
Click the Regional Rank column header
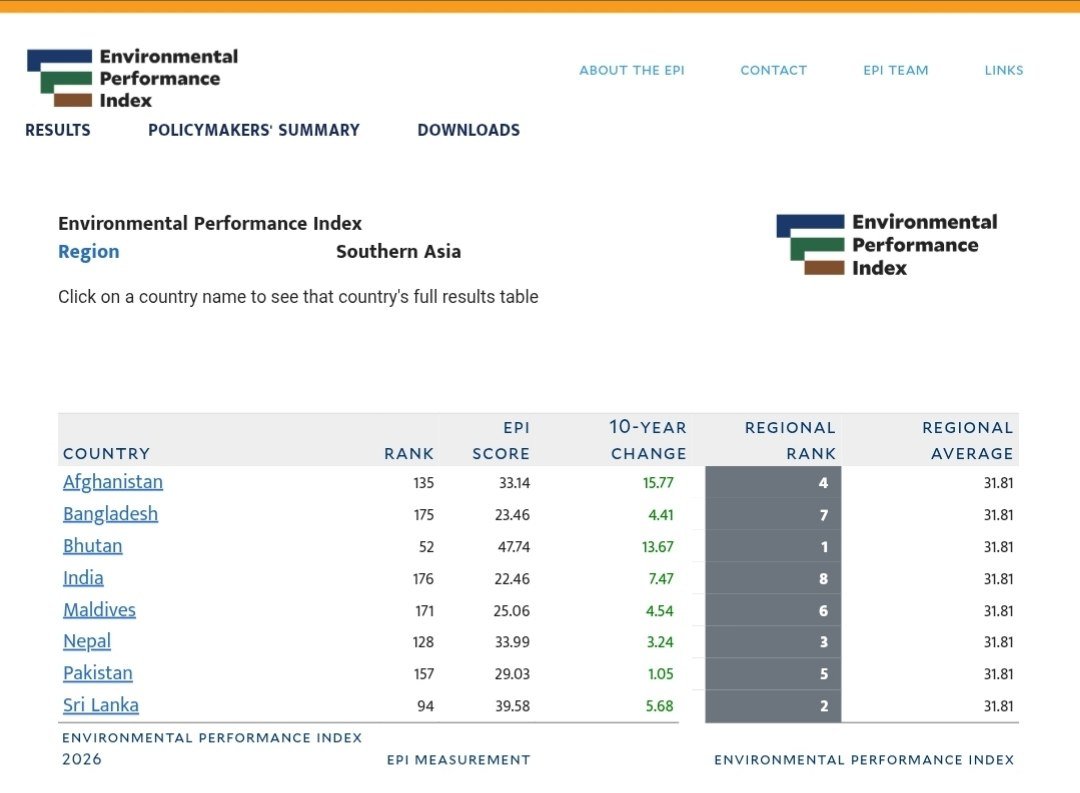click(x=790, y=440)
